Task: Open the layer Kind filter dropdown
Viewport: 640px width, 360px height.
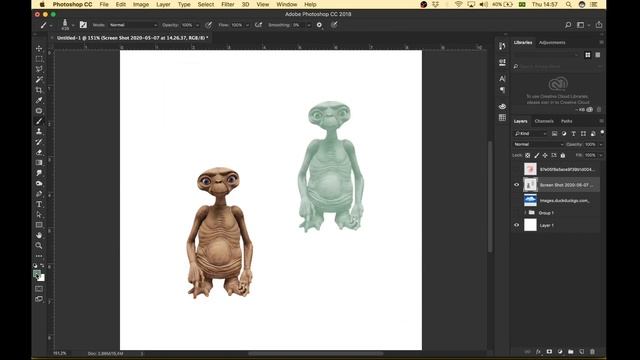Action: pos(530,133)
